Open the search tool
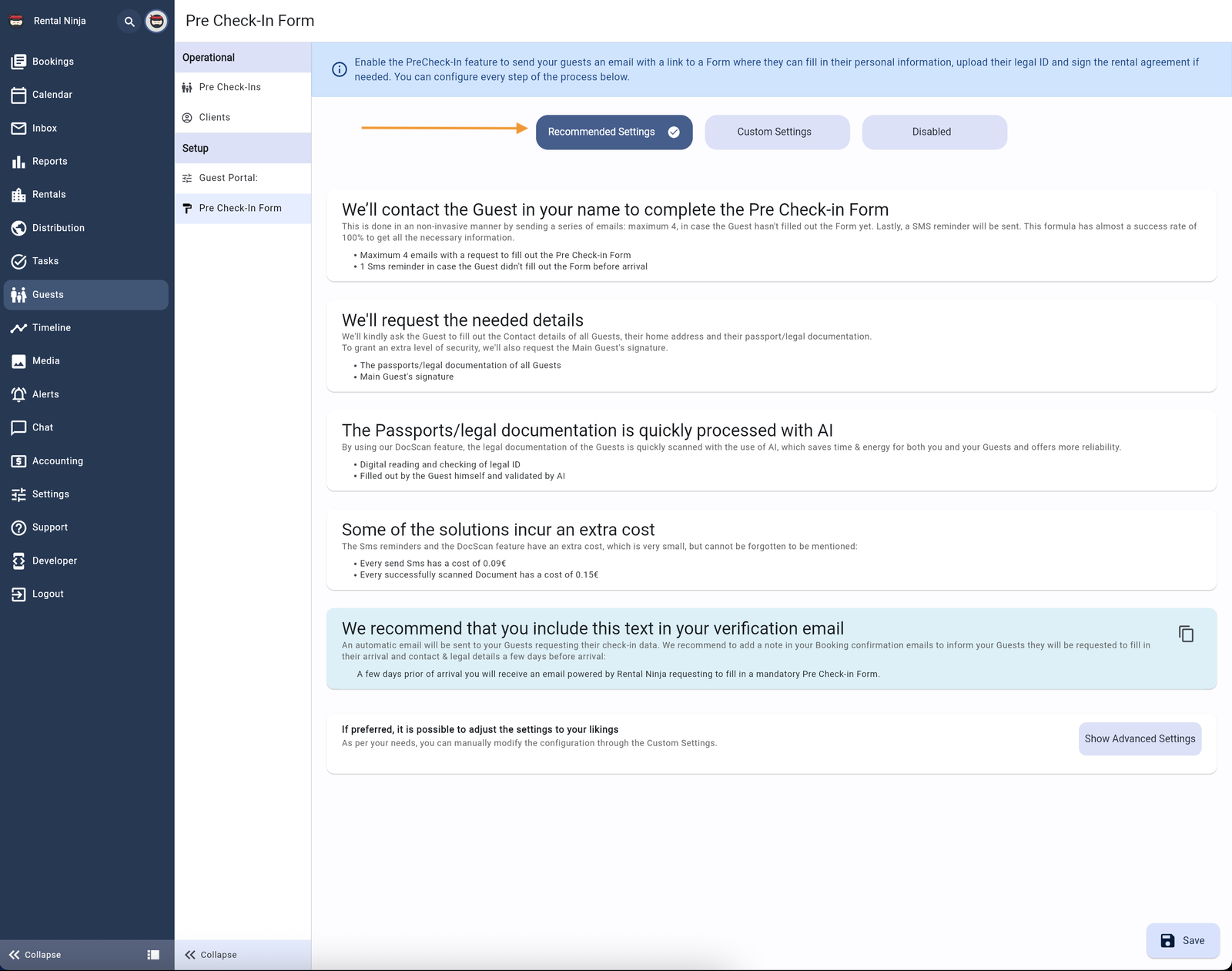 [x=128, y=21]
